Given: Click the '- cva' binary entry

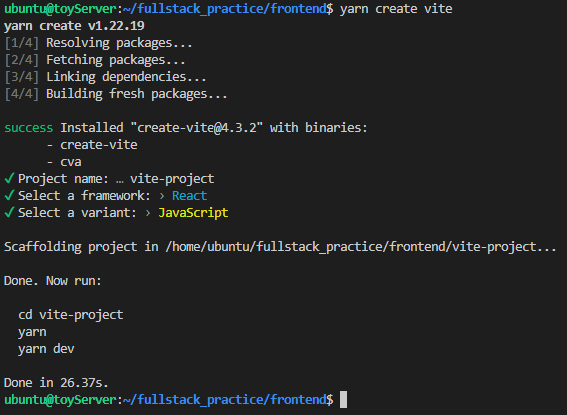Looking at the screenshot, I should (64, 162).
